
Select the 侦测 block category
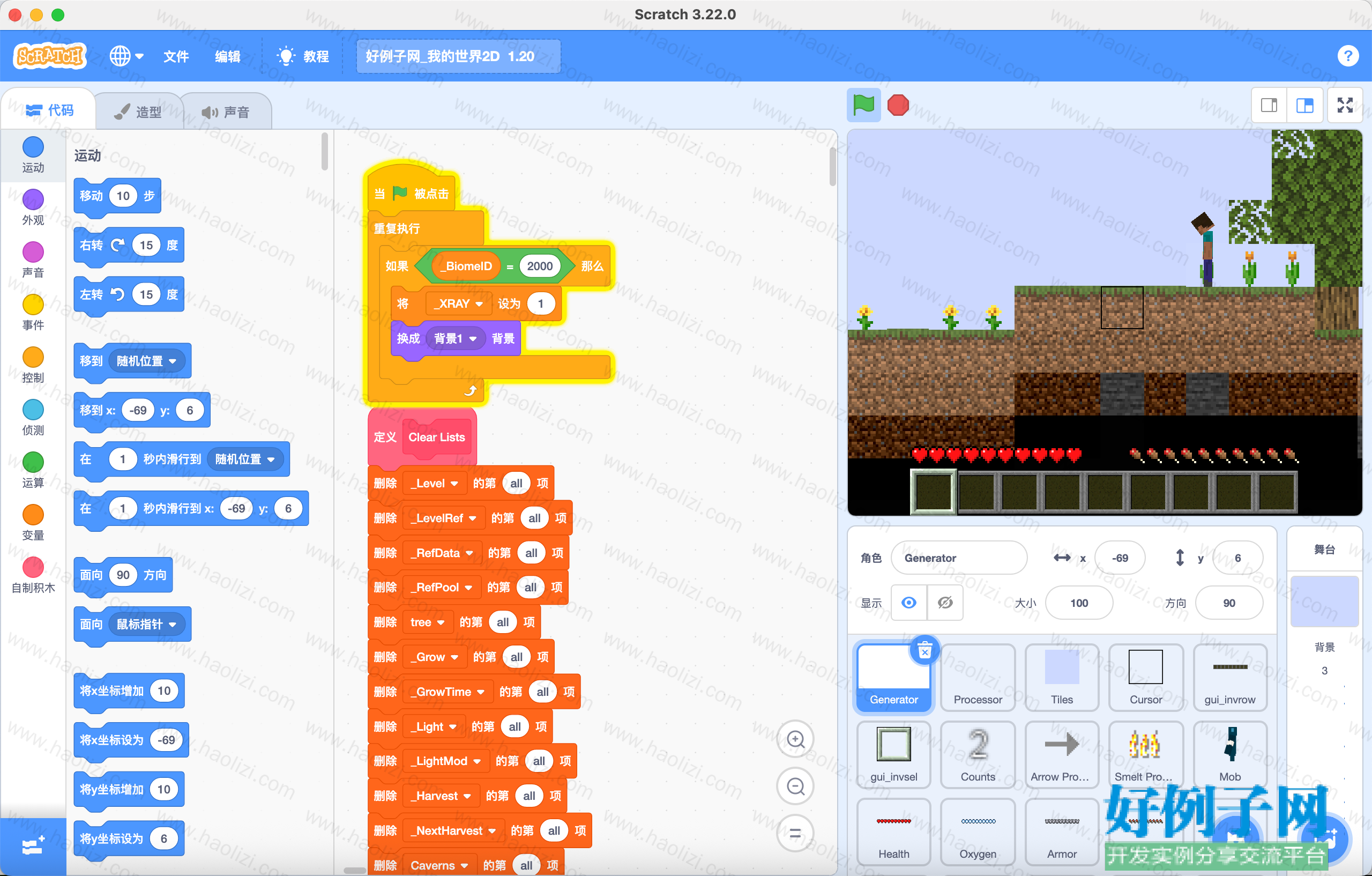33,417
